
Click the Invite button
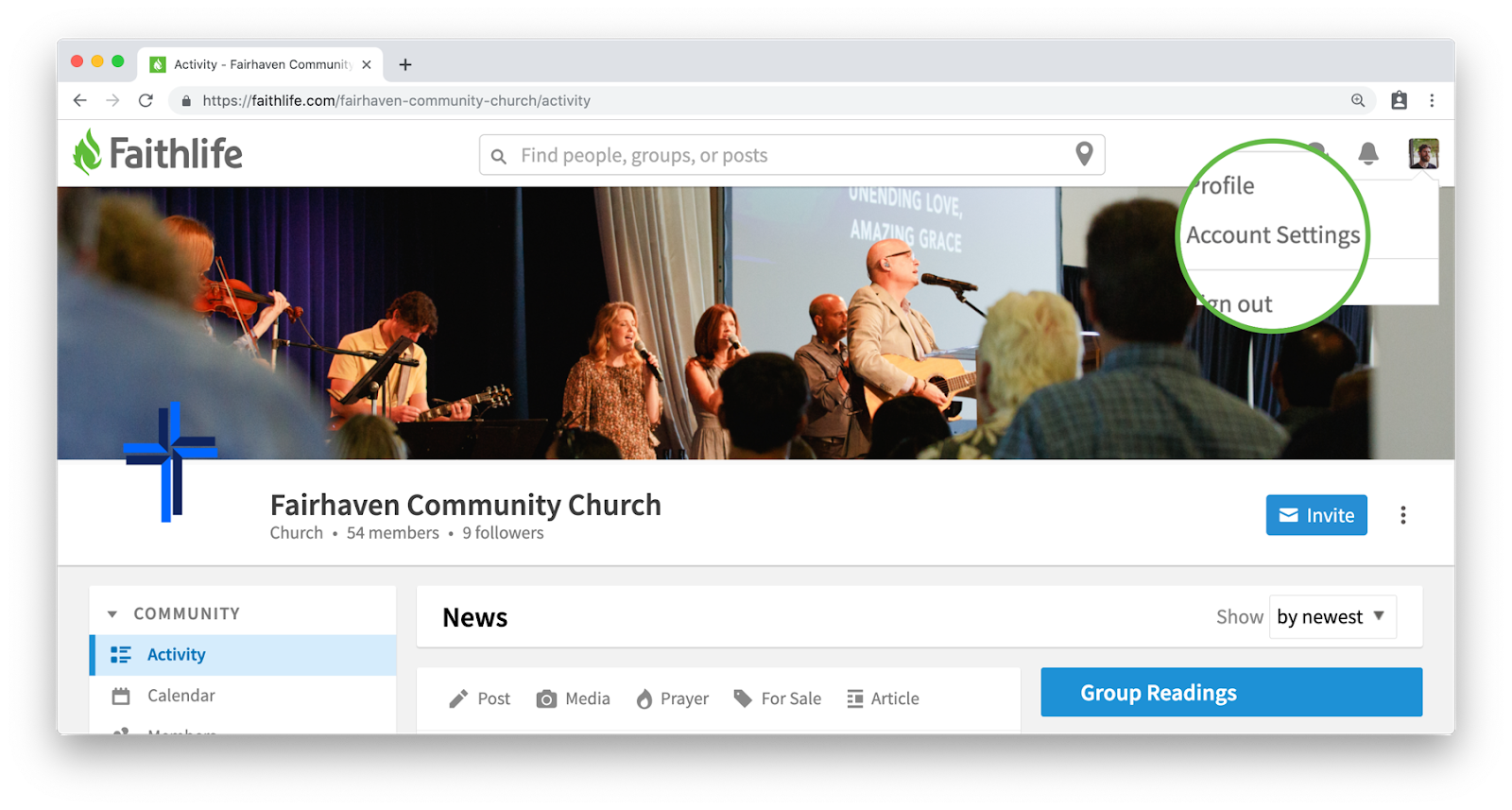point(1316,515)
